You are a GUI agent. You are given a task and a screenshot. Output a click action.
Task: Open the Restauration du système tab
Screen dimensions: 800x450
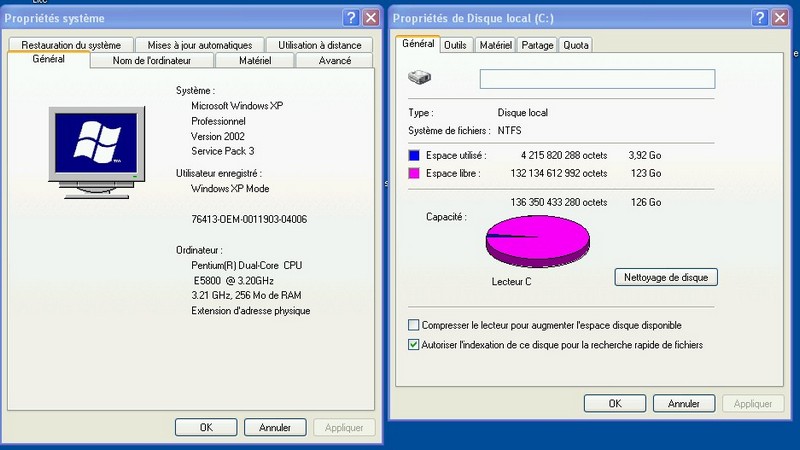point(71,45)
